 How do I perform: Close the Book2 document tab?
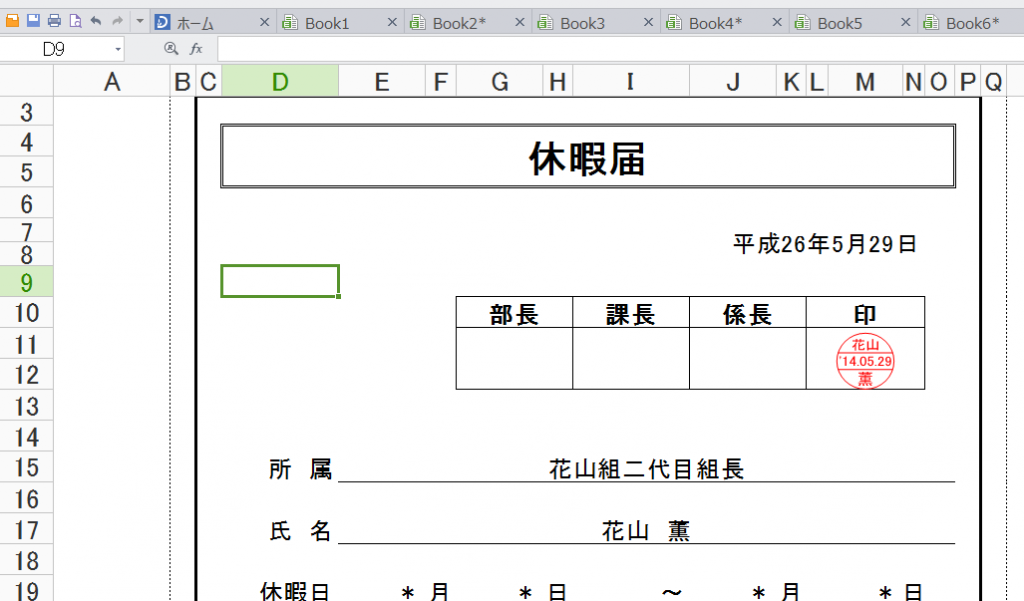(519, 20)
